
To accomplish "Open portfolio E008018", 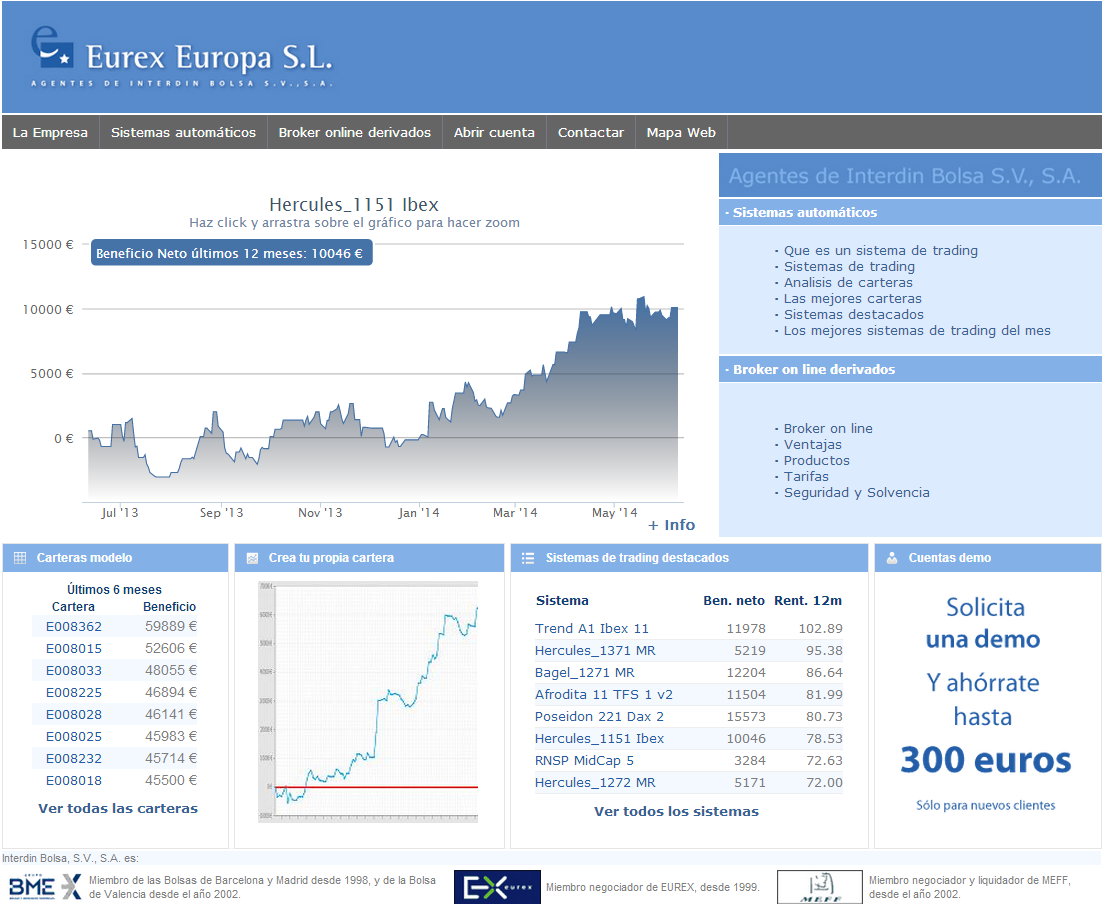I will point(74,780).
